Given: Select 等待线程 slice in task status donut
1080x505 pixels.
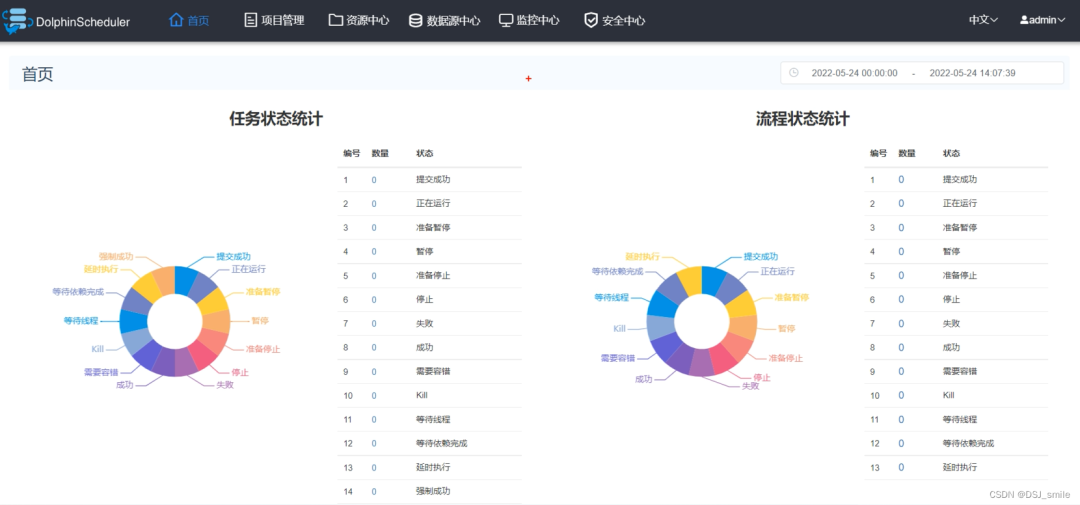Looking at the screenshot, I should (x=134, y=321).
